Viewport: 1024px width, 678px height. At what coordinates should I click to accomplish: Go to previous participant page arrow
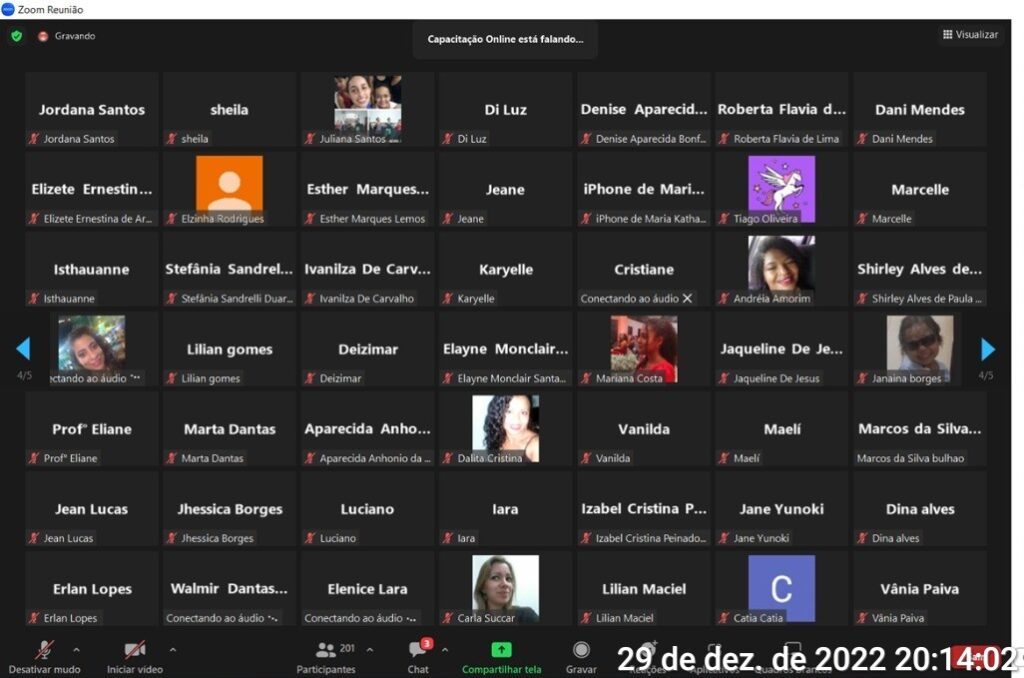(23, 349)
